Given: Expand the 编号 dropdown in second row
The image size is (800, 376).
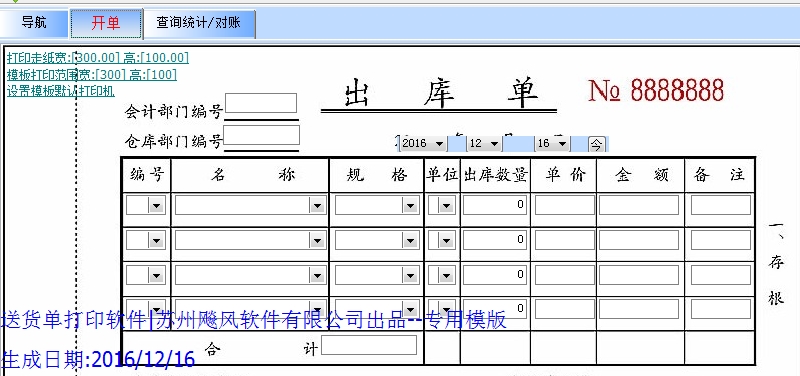Looking at the screenshot, I should tap(157, 240).
